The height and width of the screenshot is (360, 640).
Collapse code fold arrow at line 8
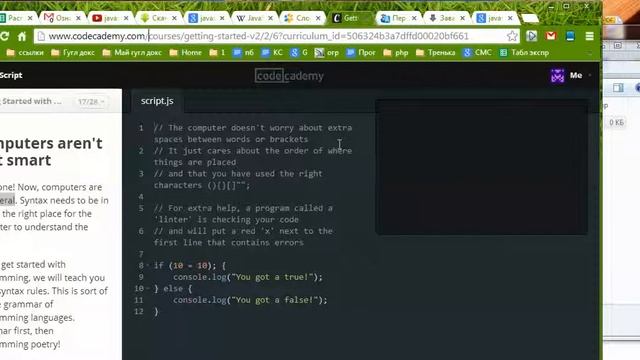tap(147, 266)
